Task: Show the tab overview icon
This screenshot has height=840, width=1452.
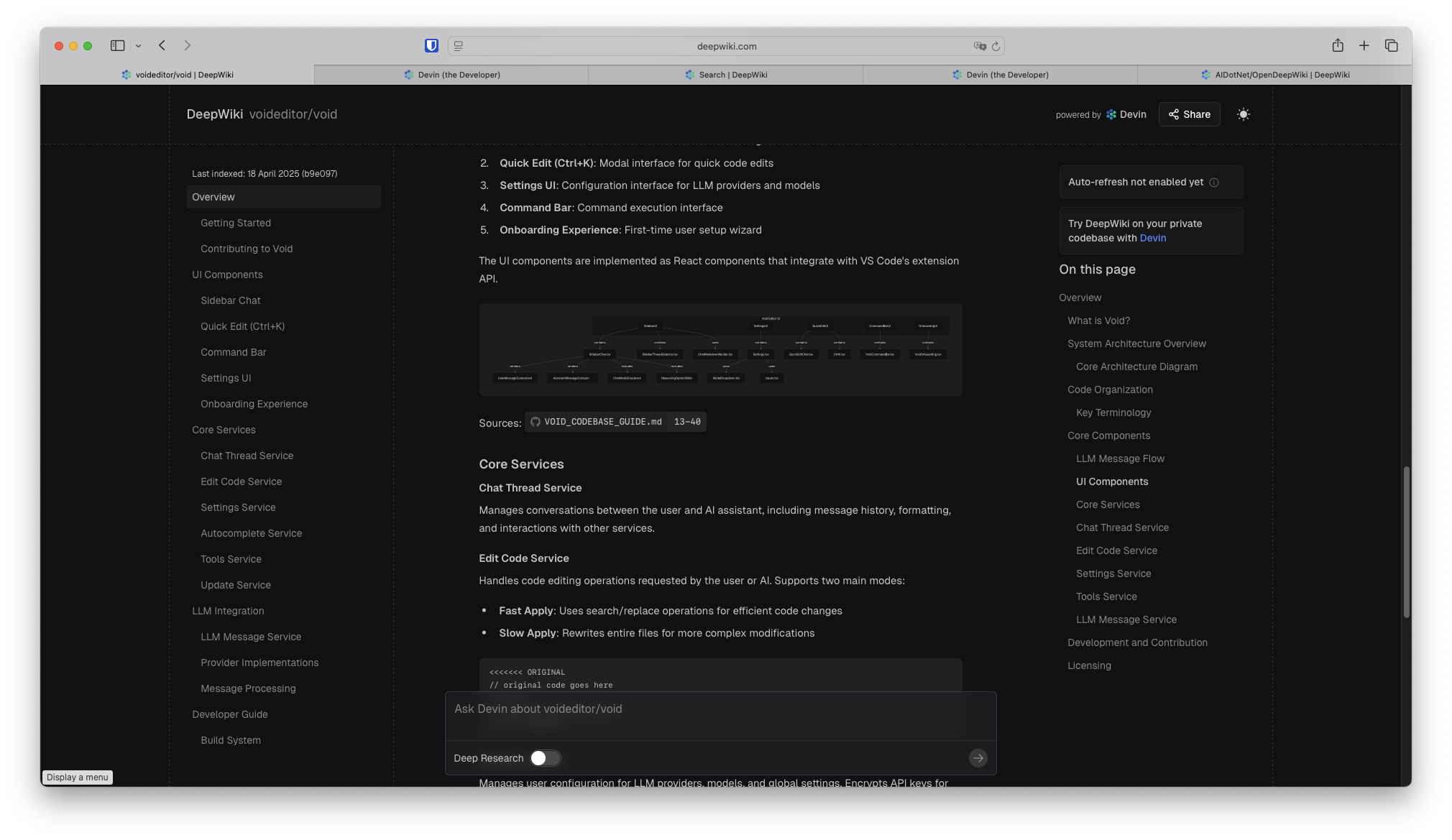Action: tap(1391, 45)
